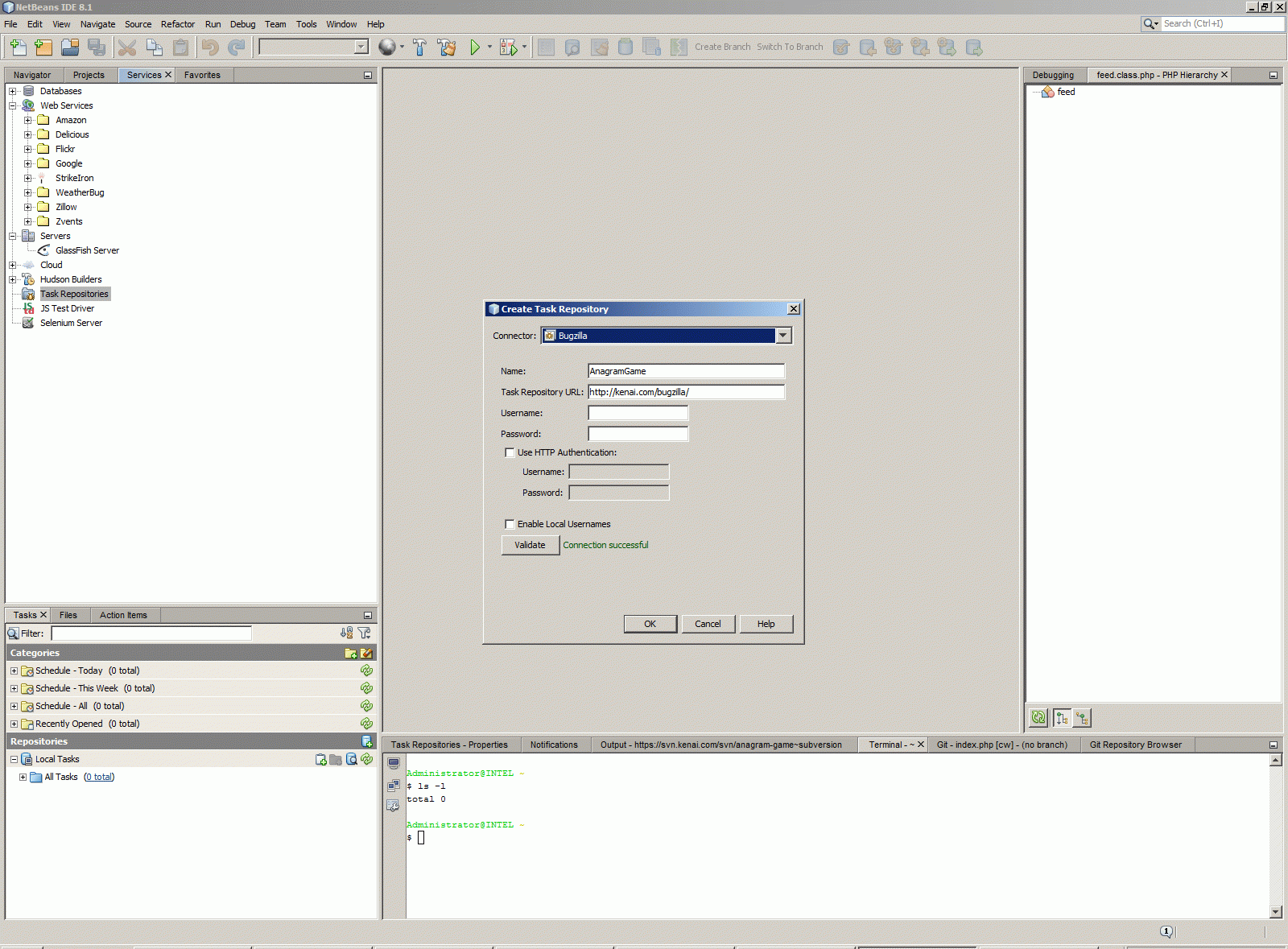Click the notification bubble in status bar
Viewport: 1288px width, 949px height.
click(1166, 931)
